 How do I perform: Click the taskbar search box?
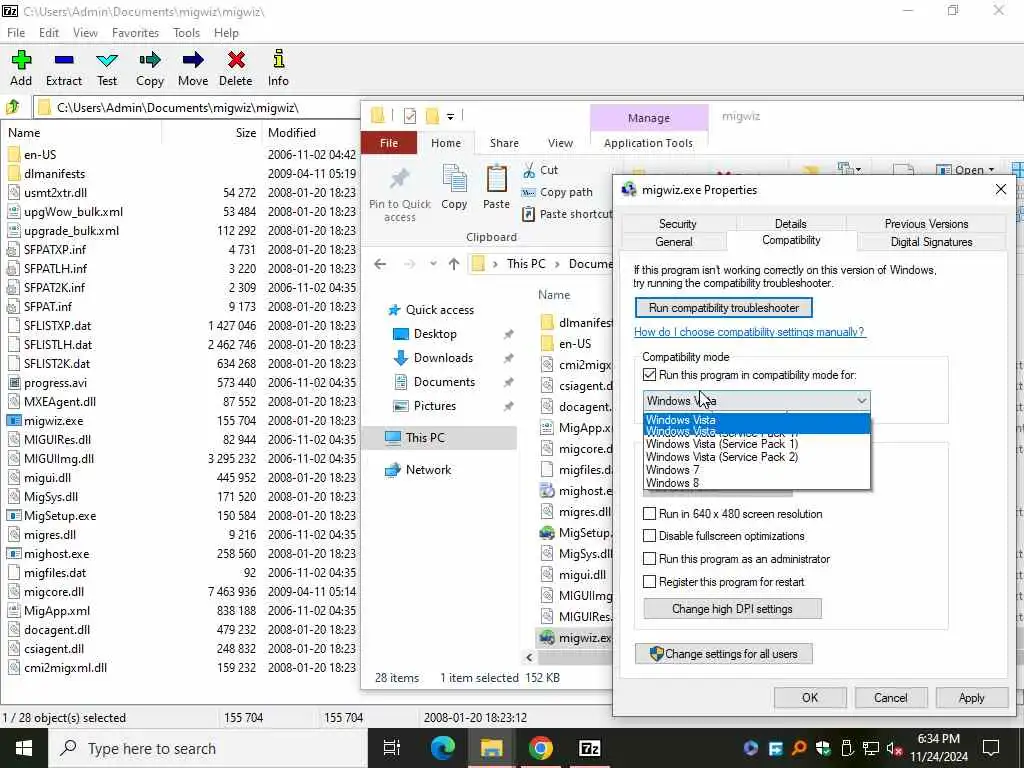[208, 748]
